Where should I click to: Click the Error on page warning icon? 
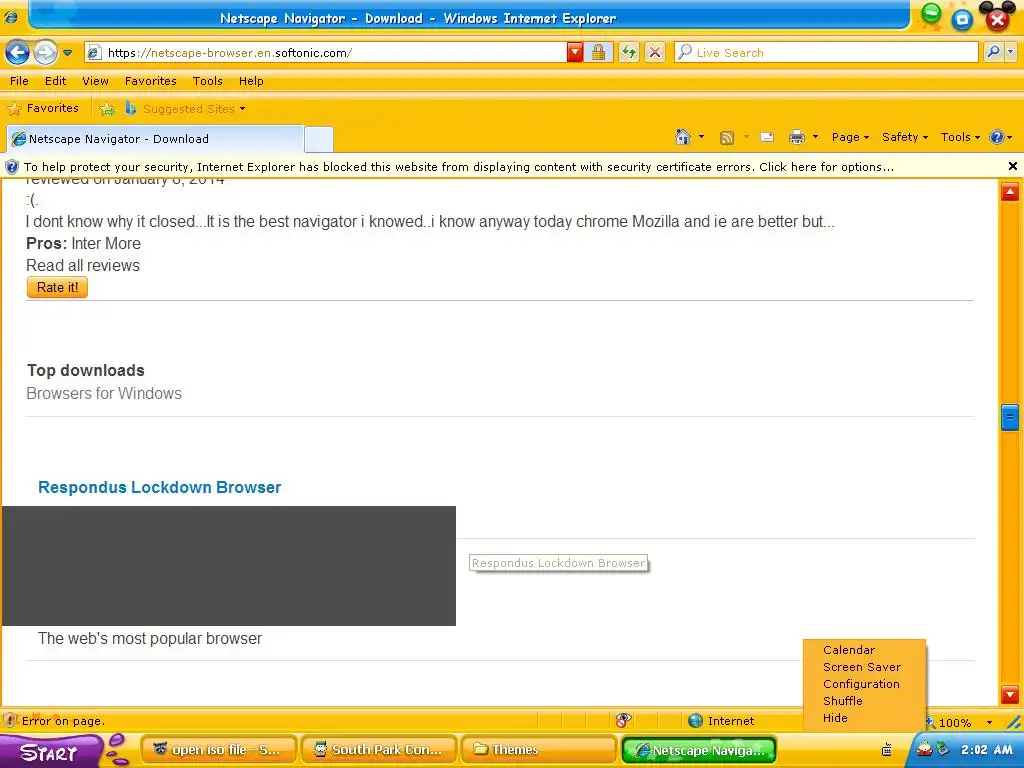pyautogui.click(x=10, y=720)
